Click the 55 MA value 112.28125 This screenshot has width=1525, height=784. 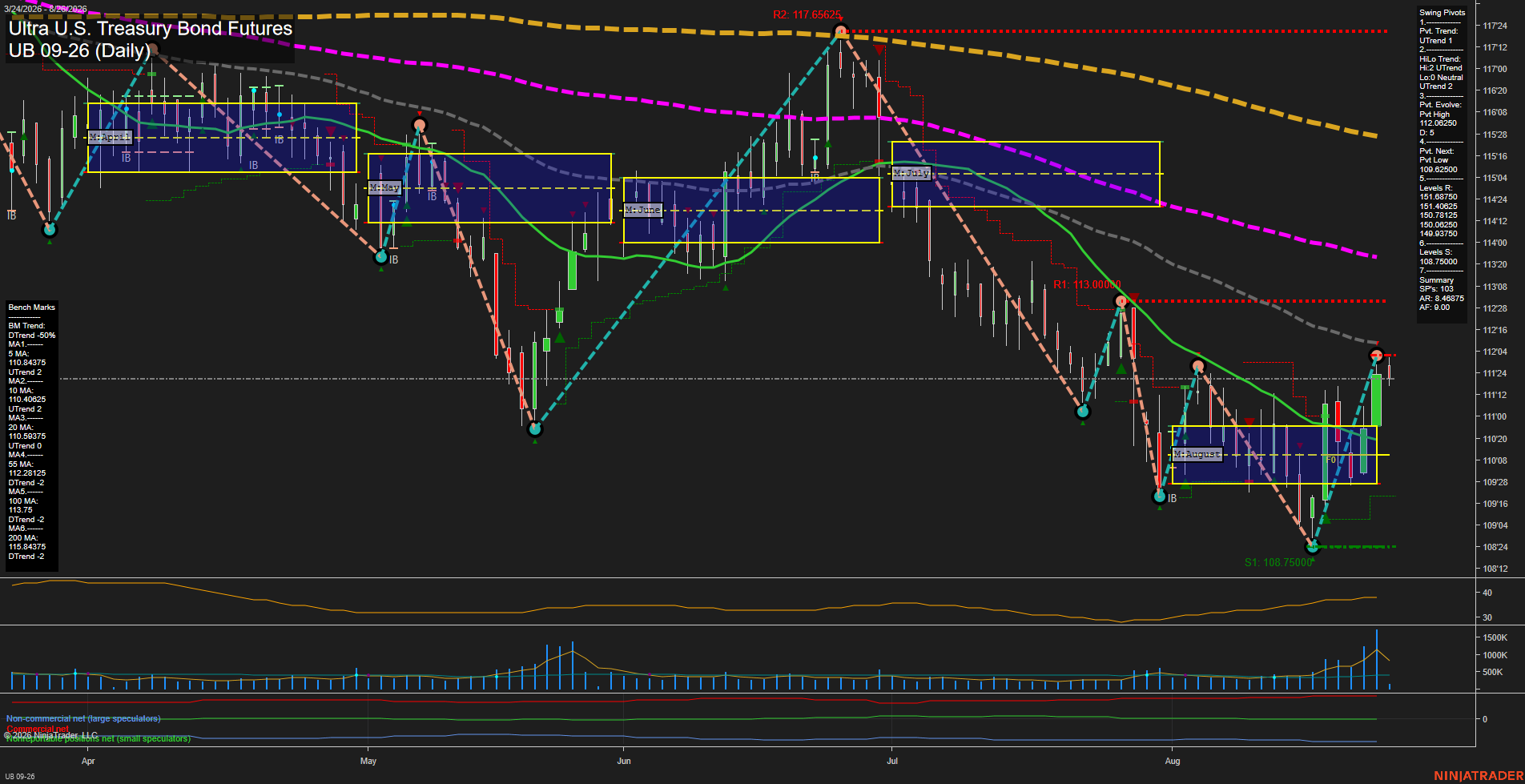(27, 473)
